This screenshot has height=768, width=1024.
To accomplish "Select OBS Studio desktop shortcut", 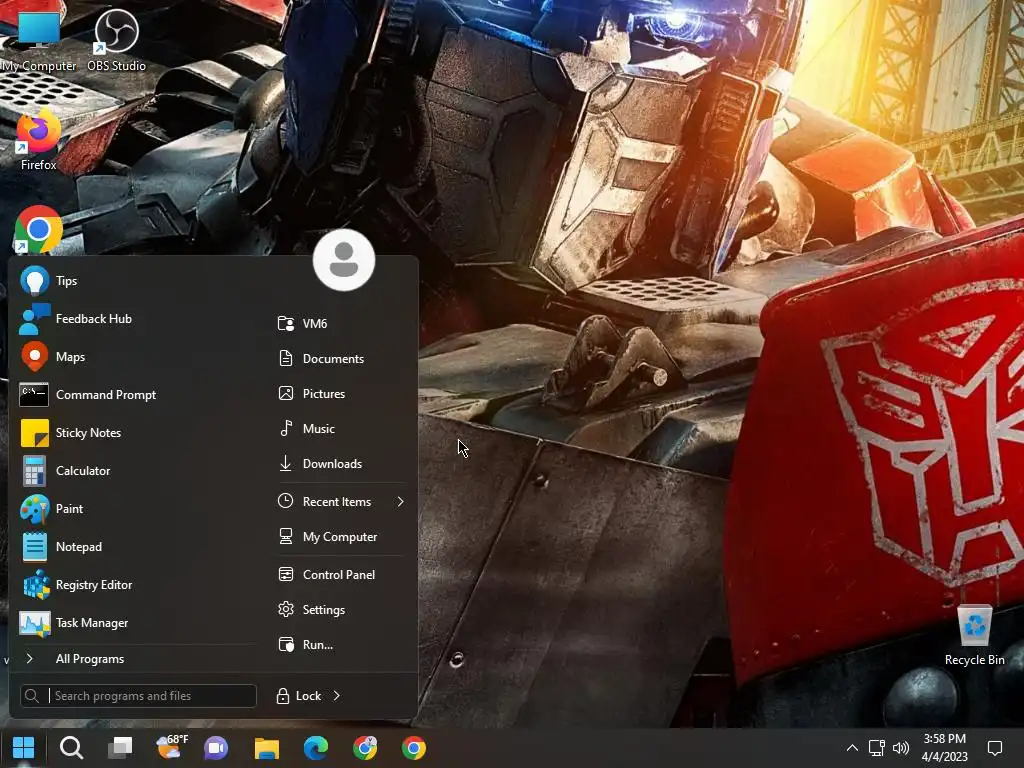I will [116, 40].
